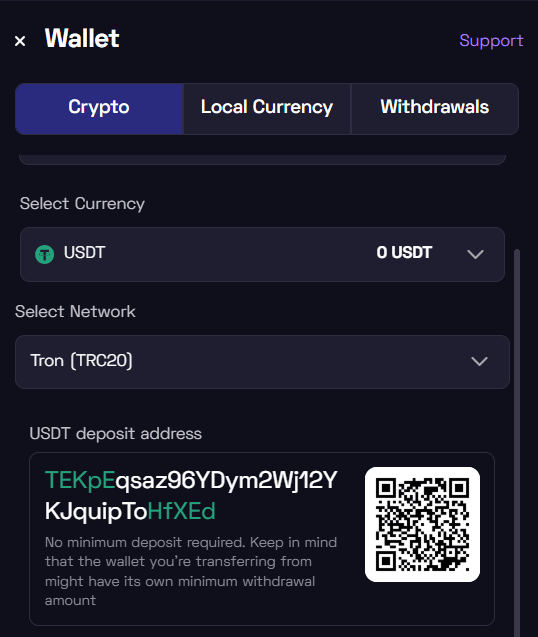Image resolution: width=538 pixels, height=637 pixels.
Task: Switch to the Crypto tab
Action: coord(99,109)
